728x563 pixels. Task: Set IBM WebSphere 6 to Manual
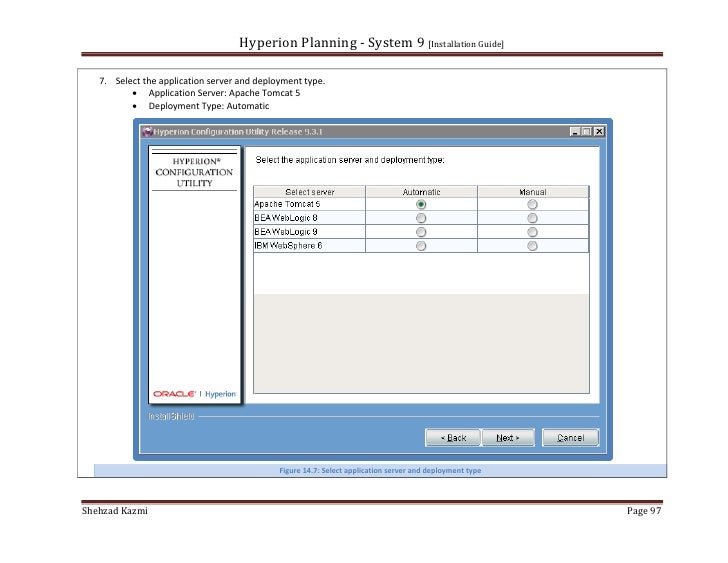click(532, 246)
